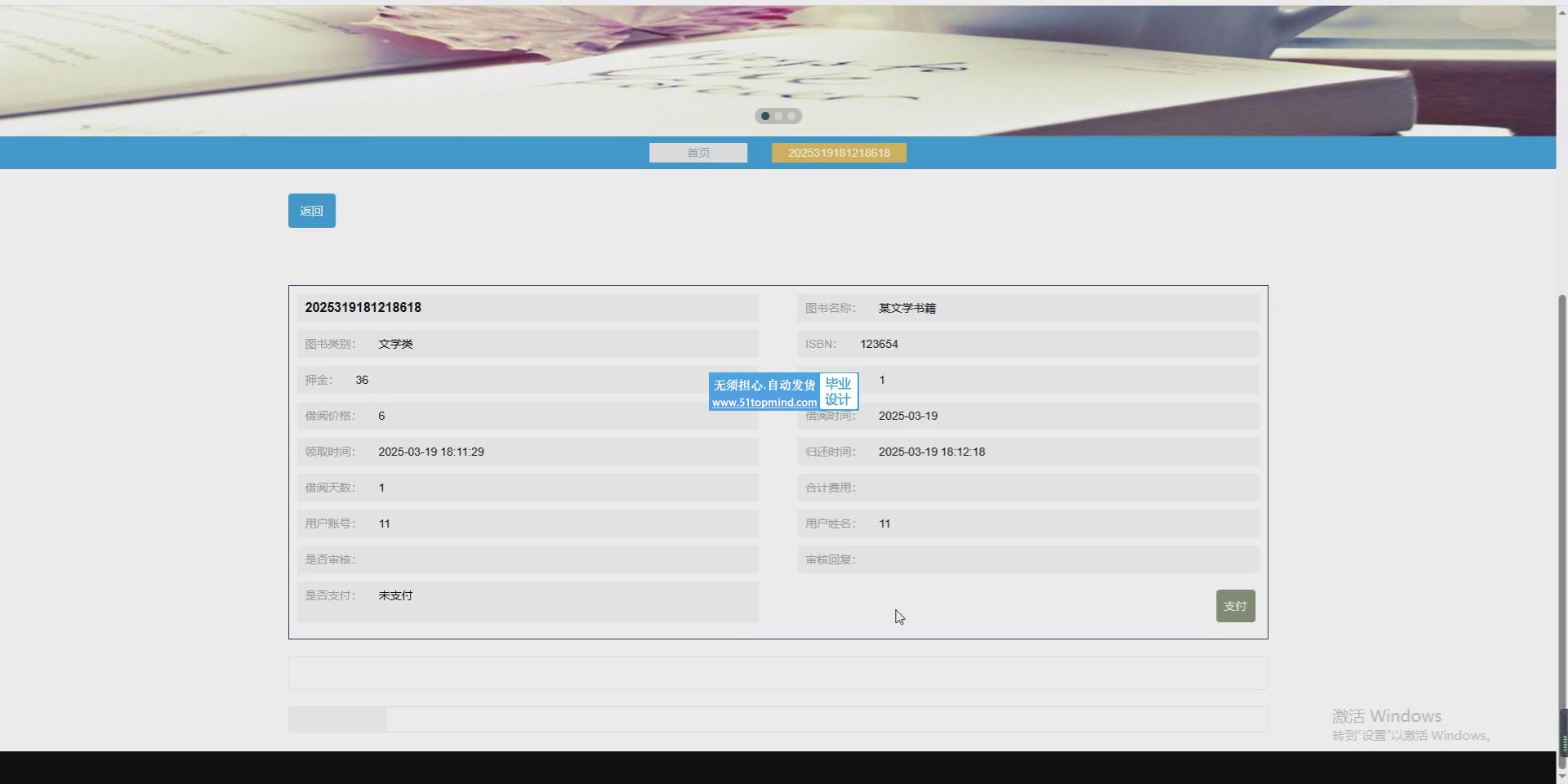Click the ISBN label
The height and width of the screenshot is (784, 1568).
tap(821, 344)
